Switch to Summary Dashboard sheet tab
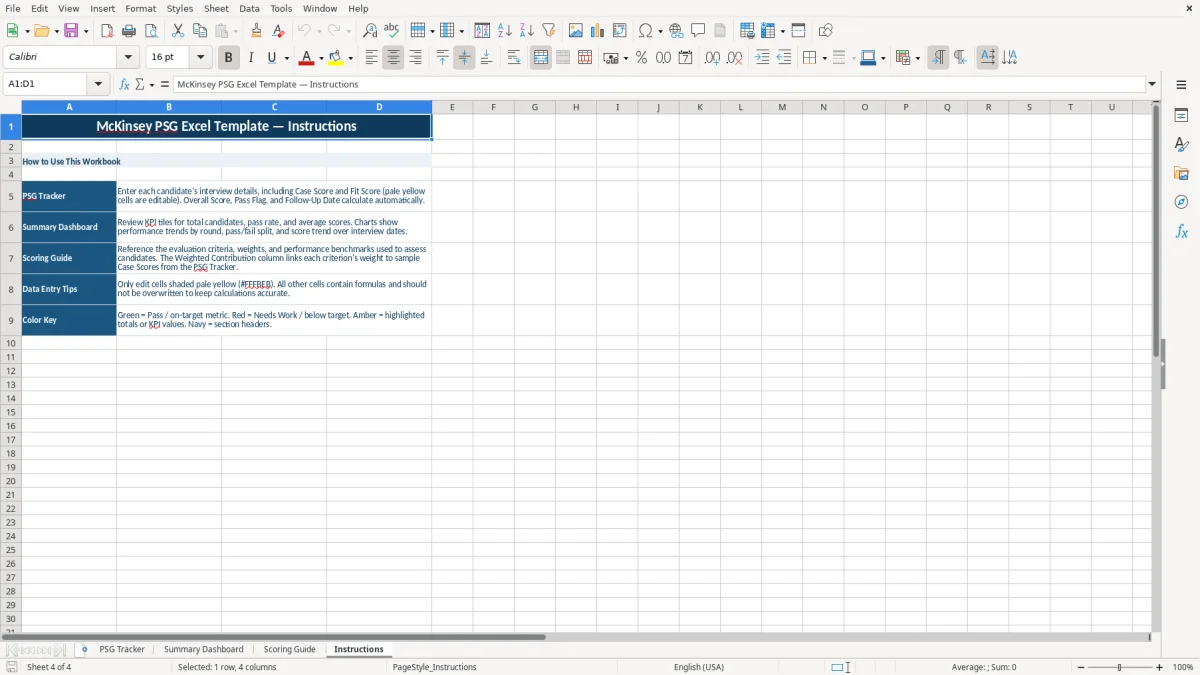 [204, 649]
